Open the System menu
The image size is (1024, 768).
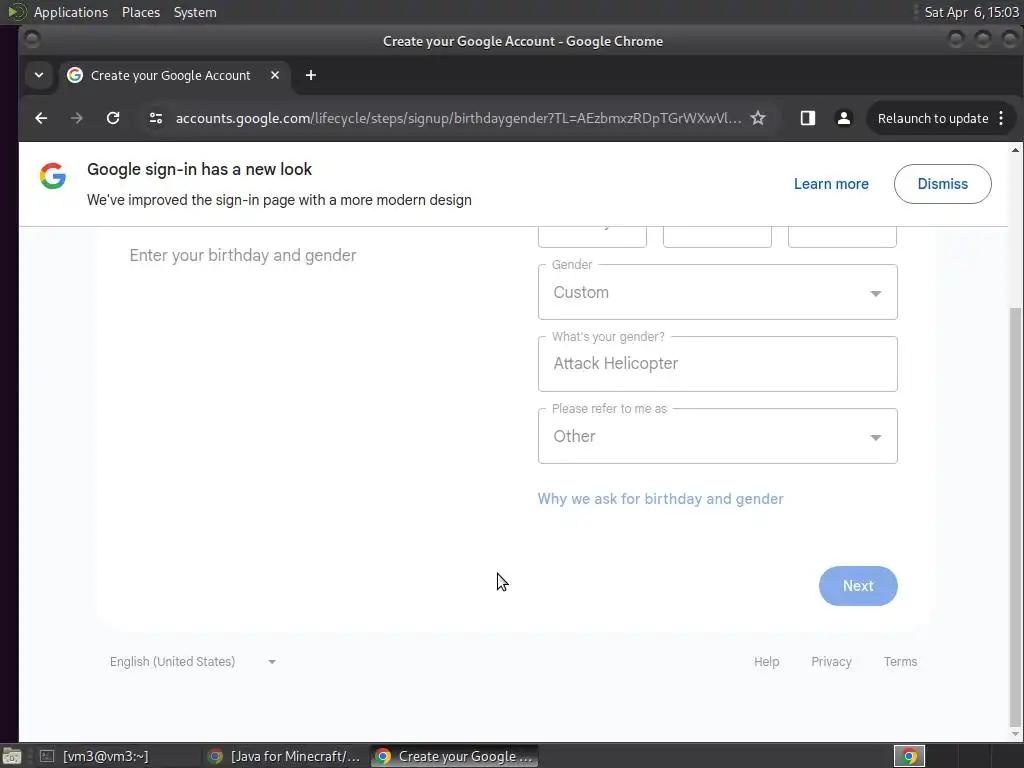(195, 12)
